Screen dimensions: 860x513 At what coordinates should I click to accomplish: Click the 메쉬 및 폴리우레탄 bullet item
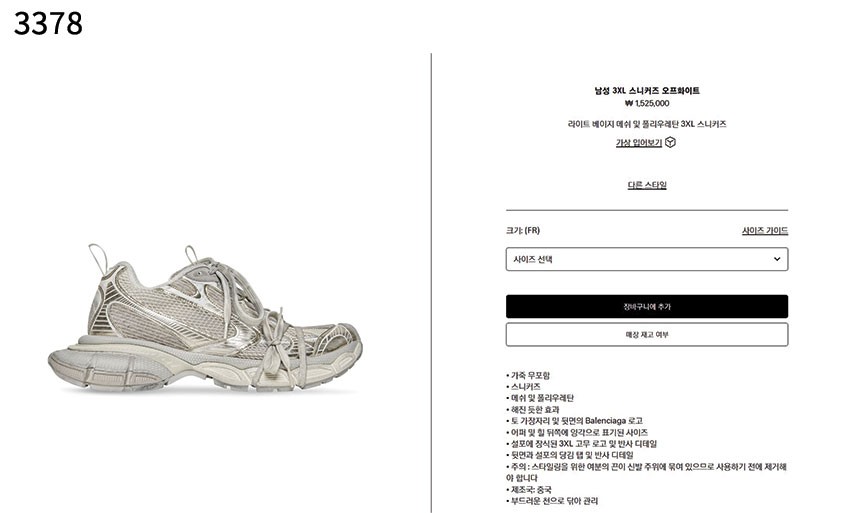click(540, 398)
